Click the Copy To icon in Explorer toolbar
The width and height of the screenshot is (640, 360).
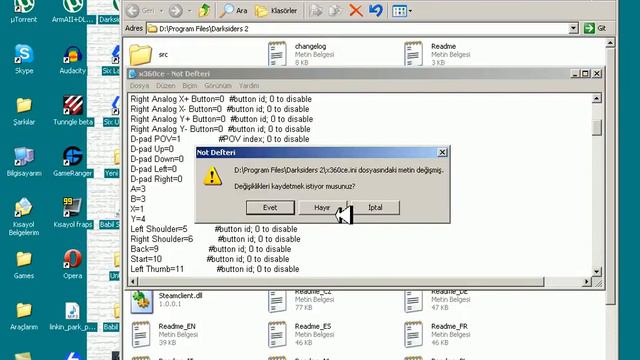[335, 11]
